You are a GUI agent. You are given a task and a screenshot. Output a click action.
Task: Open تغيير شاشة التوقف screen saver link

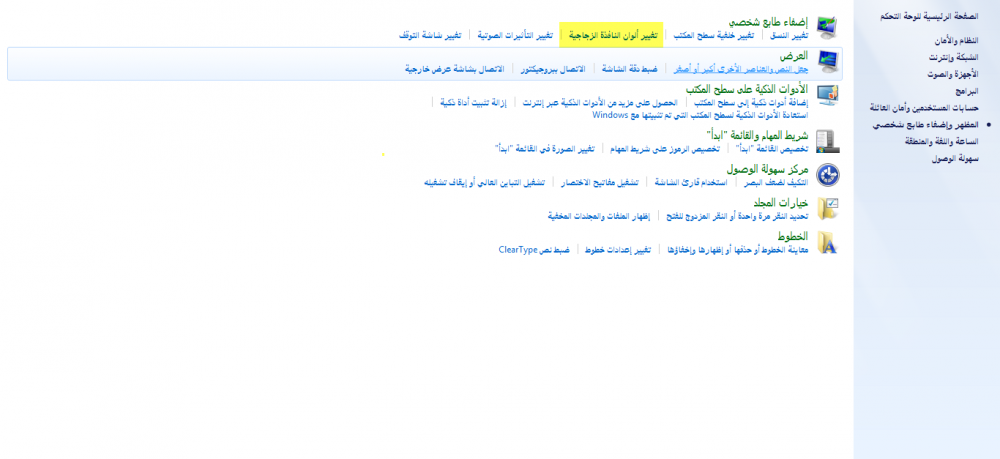pyautogui.click(x=430, y=35)
